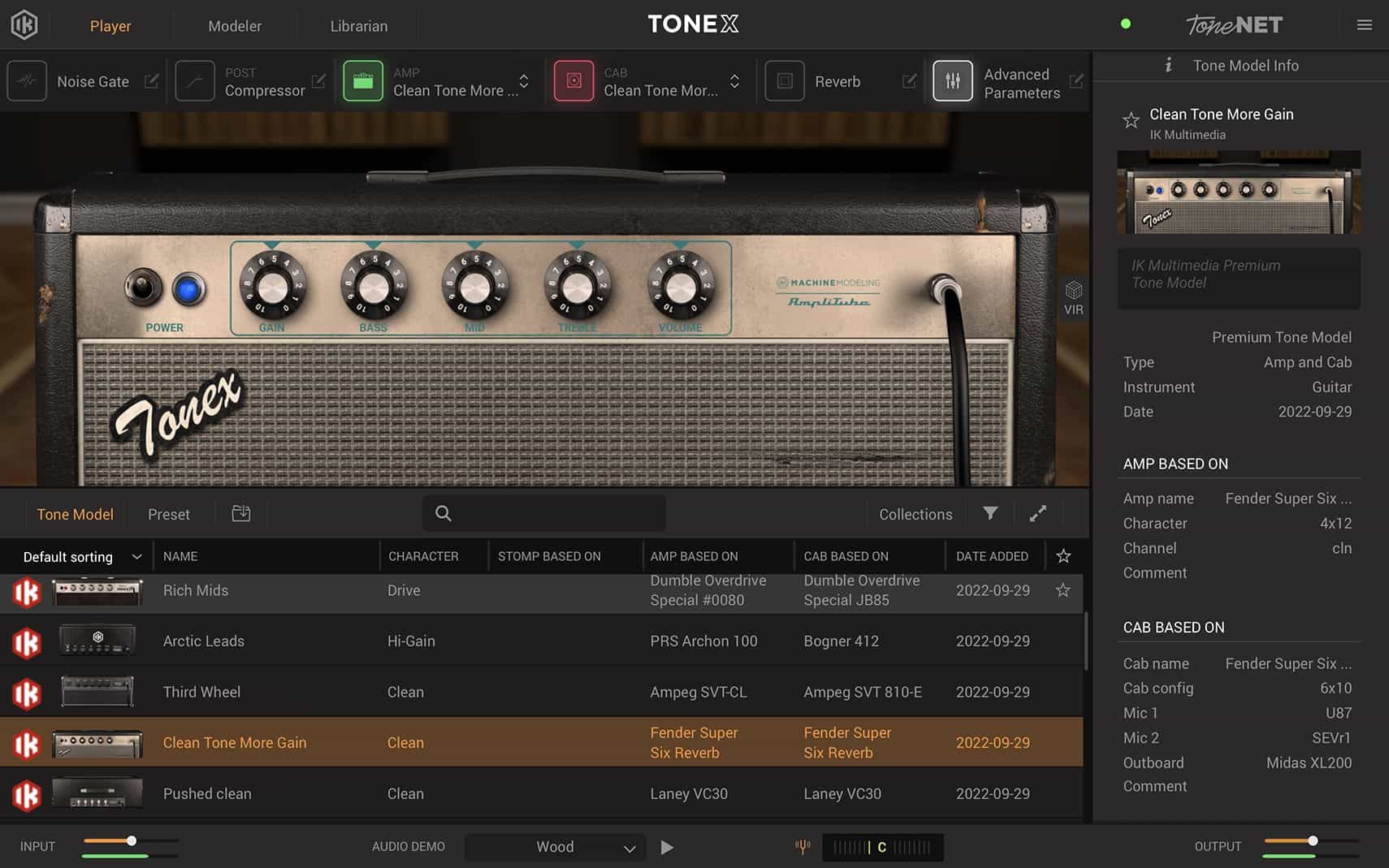Toggle the Reverb module icon

785,81
